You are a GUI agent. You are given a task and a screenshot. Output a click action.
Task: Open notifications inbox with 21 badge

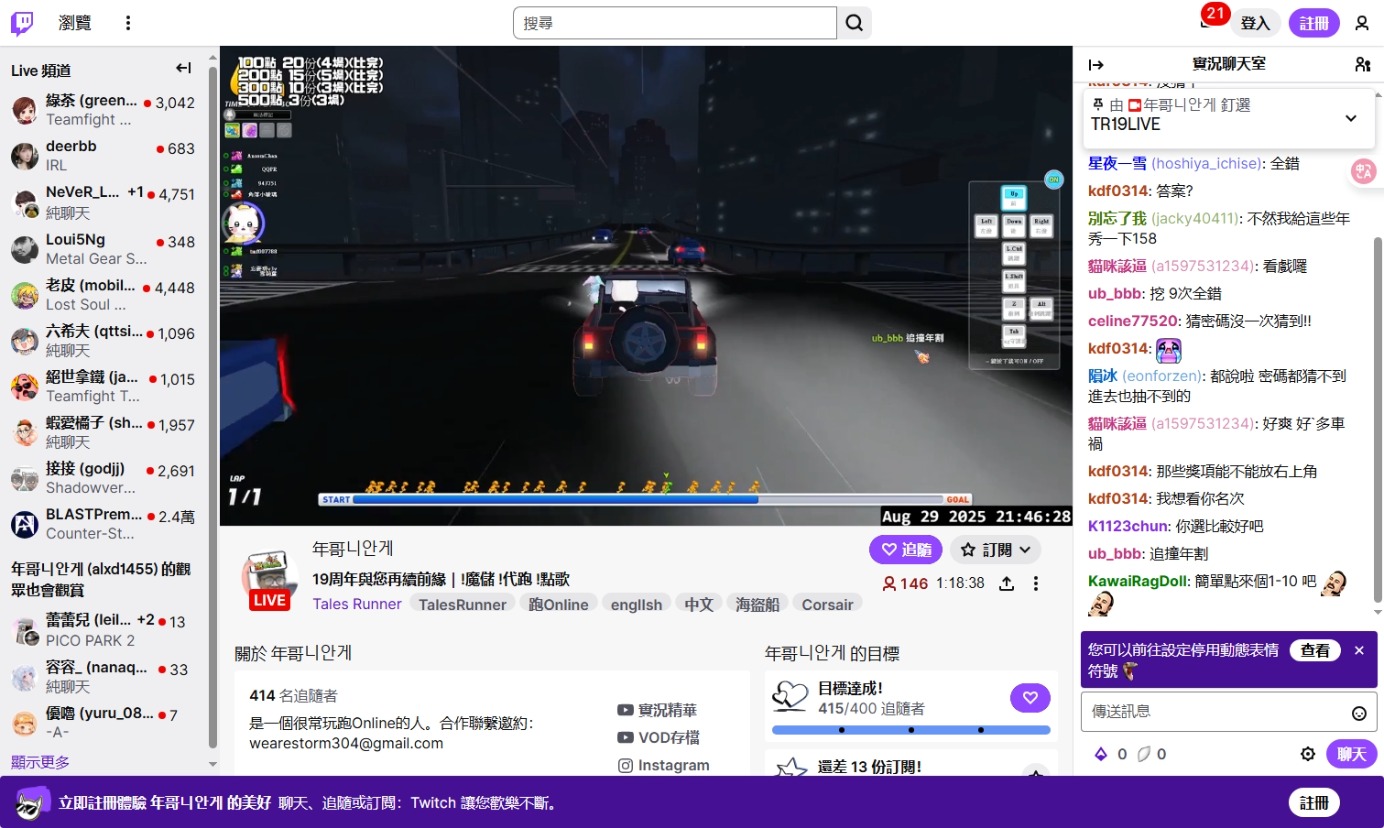click(1208, 22)
